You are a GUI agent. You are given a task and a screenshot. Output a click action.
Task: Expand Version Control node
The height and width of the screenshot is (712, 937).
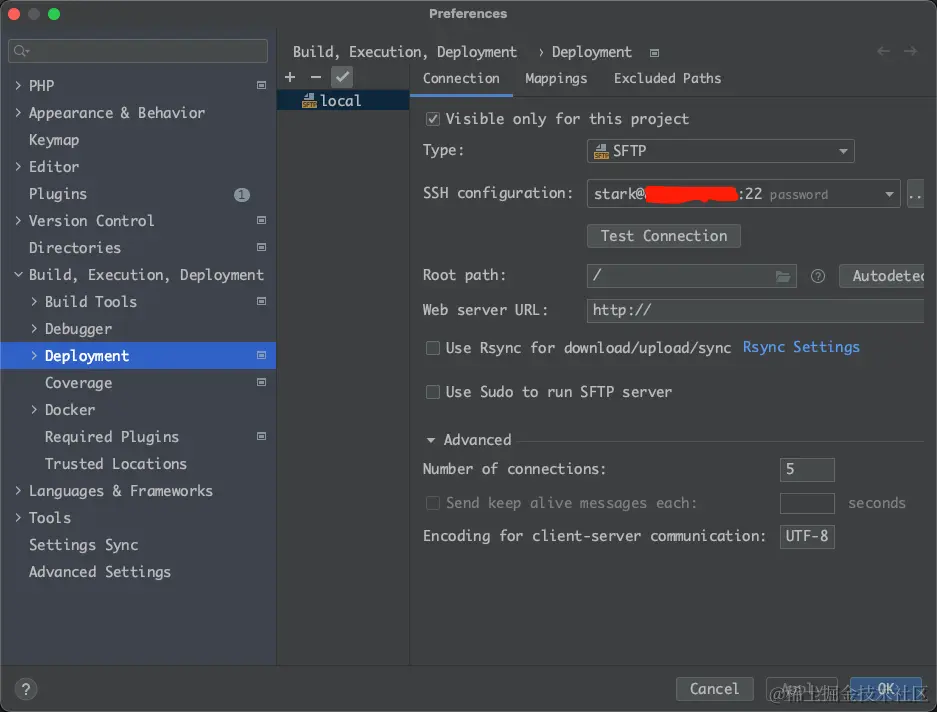[x=18, y=220]
